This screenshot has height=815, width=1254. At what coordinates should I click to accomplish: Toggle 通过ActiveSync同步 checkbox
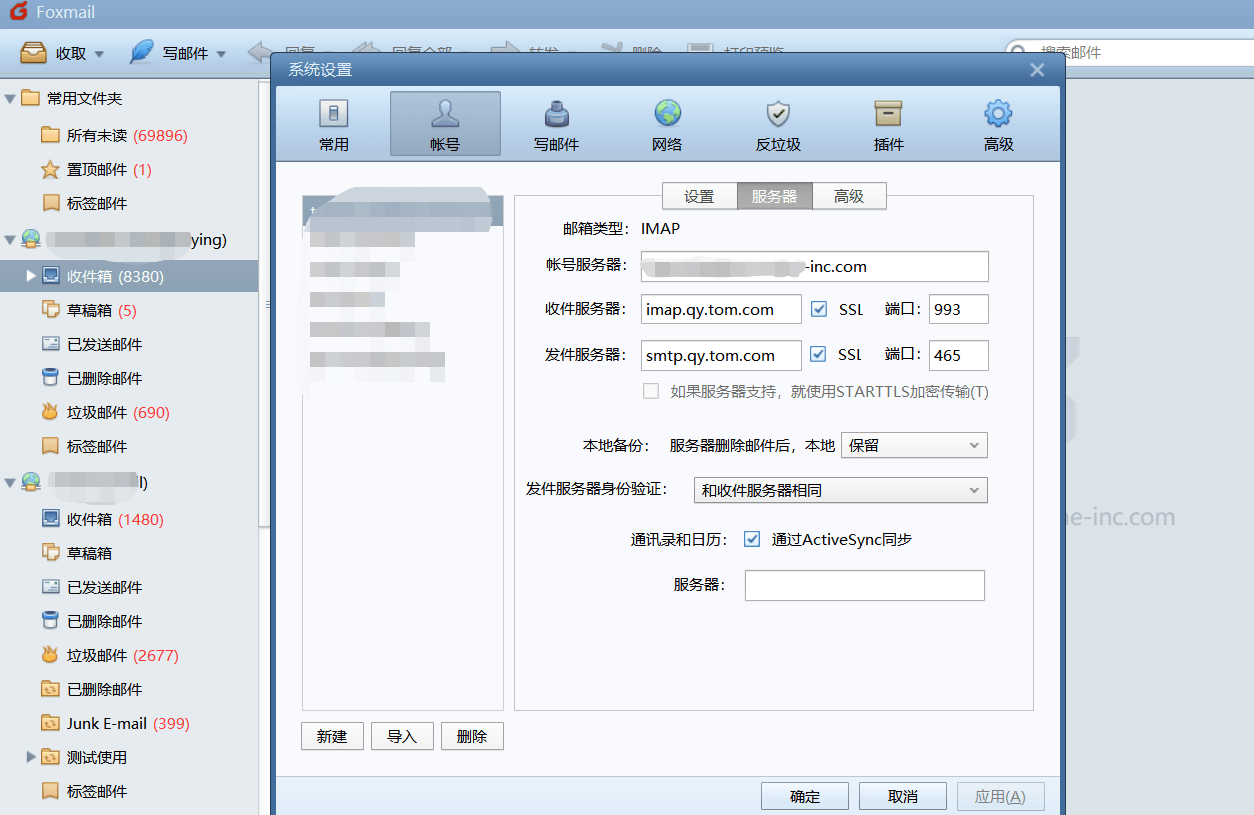(751, 539)
